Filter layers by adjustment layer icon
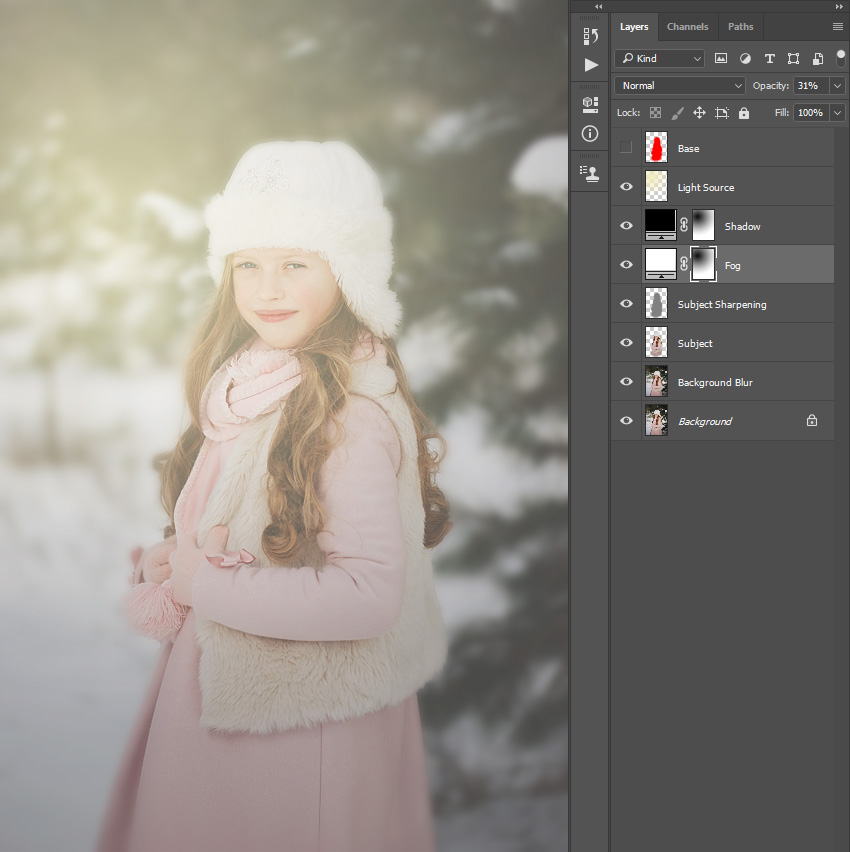Viewport: 850px width, 852px height. click(745, 59)
